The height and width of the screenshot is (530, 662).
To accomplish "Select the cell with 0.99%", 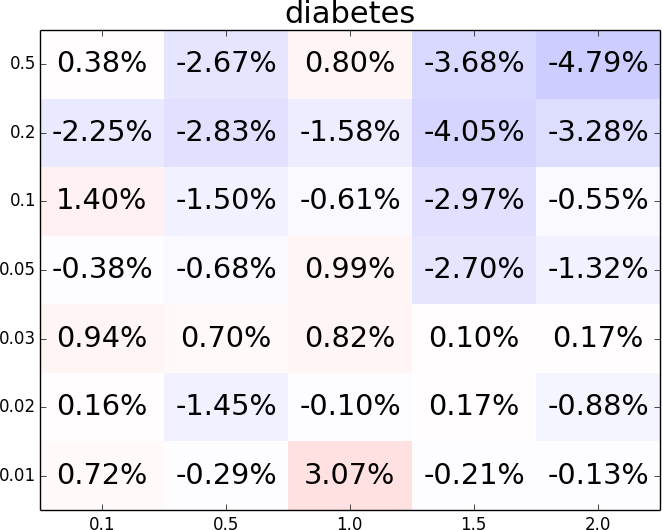I will tap(350, 269).
